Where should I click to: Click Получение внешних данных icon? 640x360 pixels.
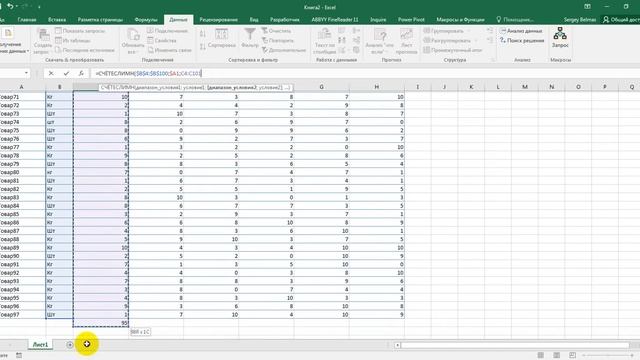click(8, 33)
